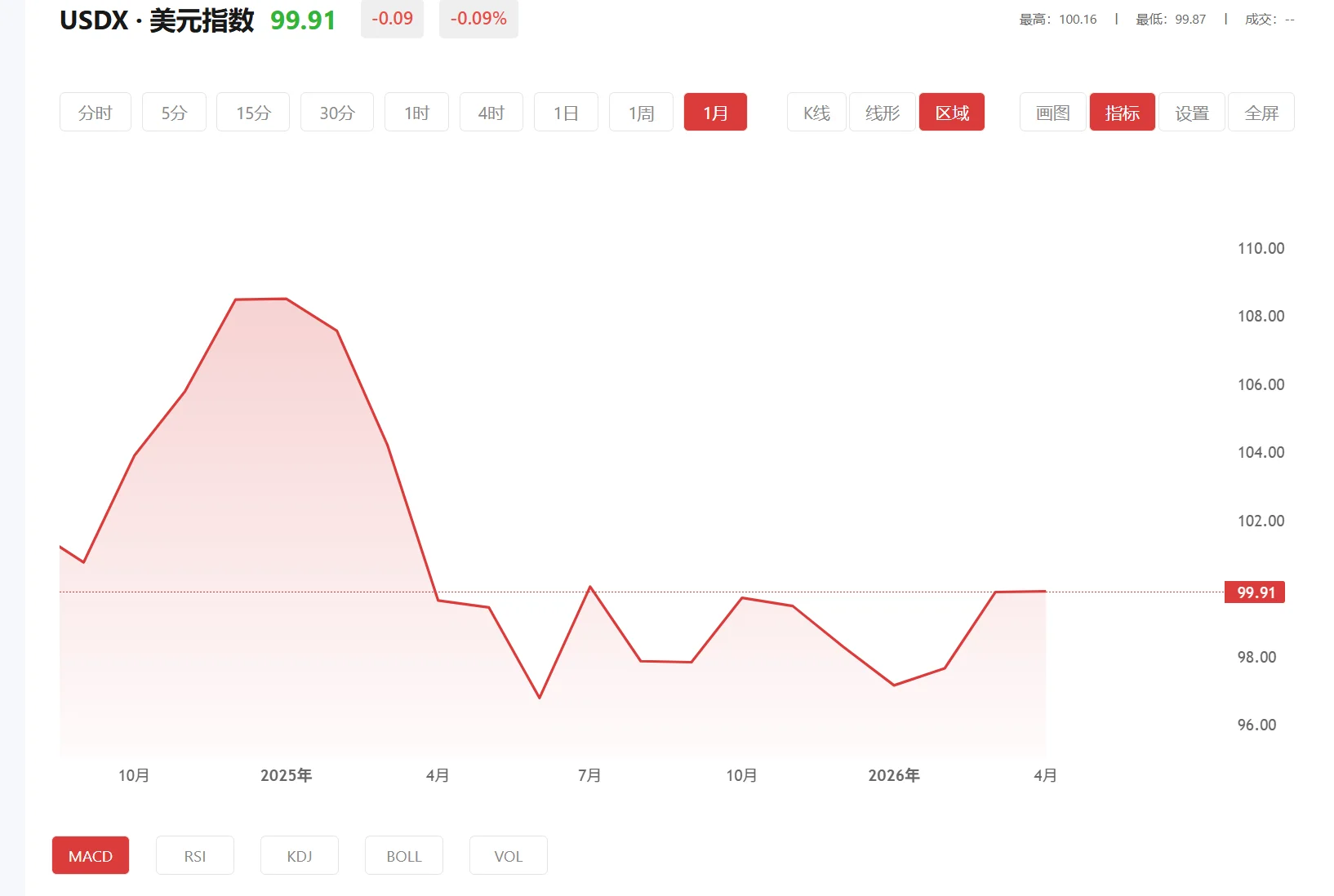
Task: Open the 画图 drawing tools
Action: [1052, 113]
